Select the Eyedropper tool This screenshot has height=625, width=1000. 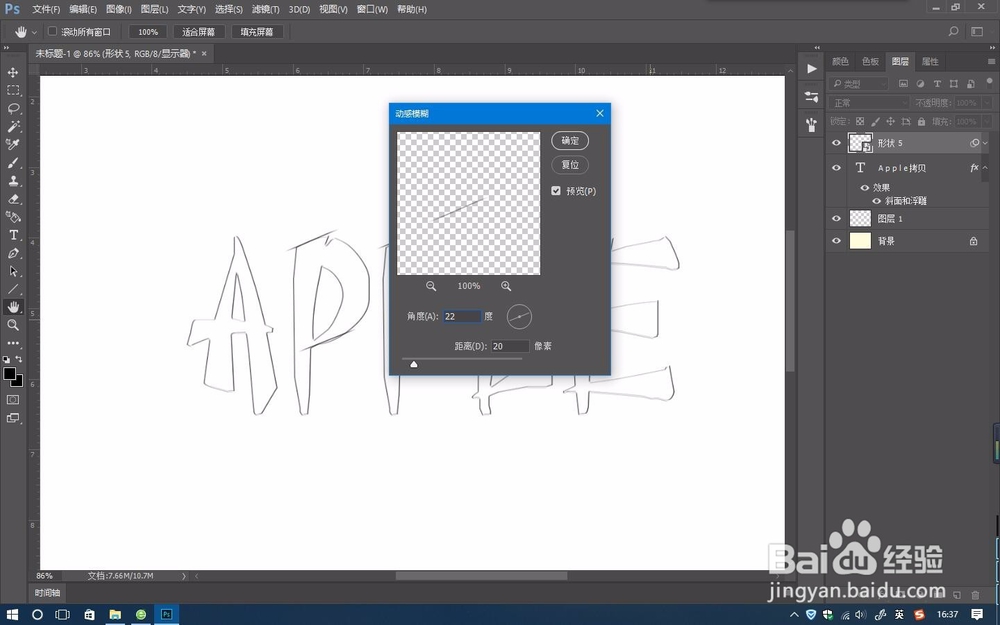[13, 144]
